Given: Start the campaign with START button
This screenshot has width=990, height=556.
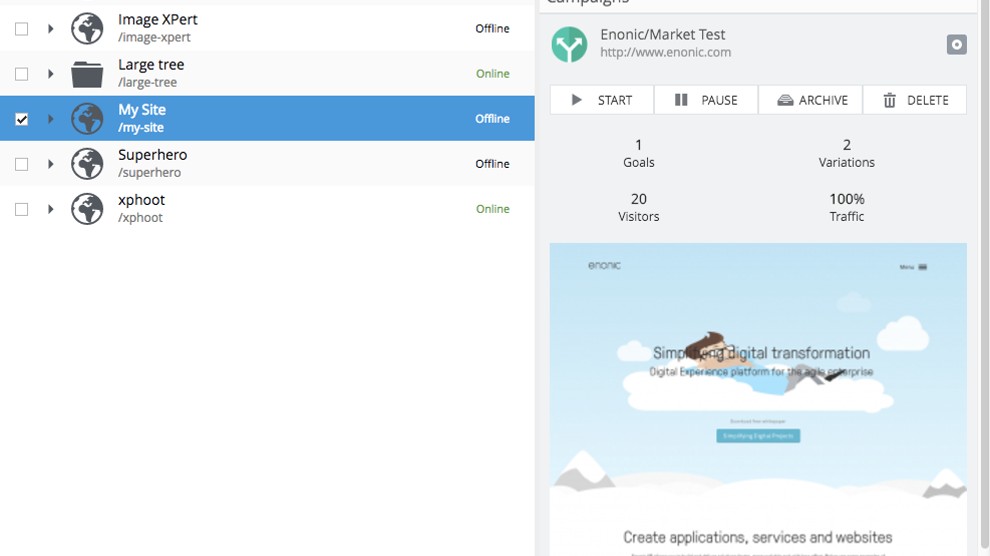Looking at the screenshot, I should tap(602, 100).
